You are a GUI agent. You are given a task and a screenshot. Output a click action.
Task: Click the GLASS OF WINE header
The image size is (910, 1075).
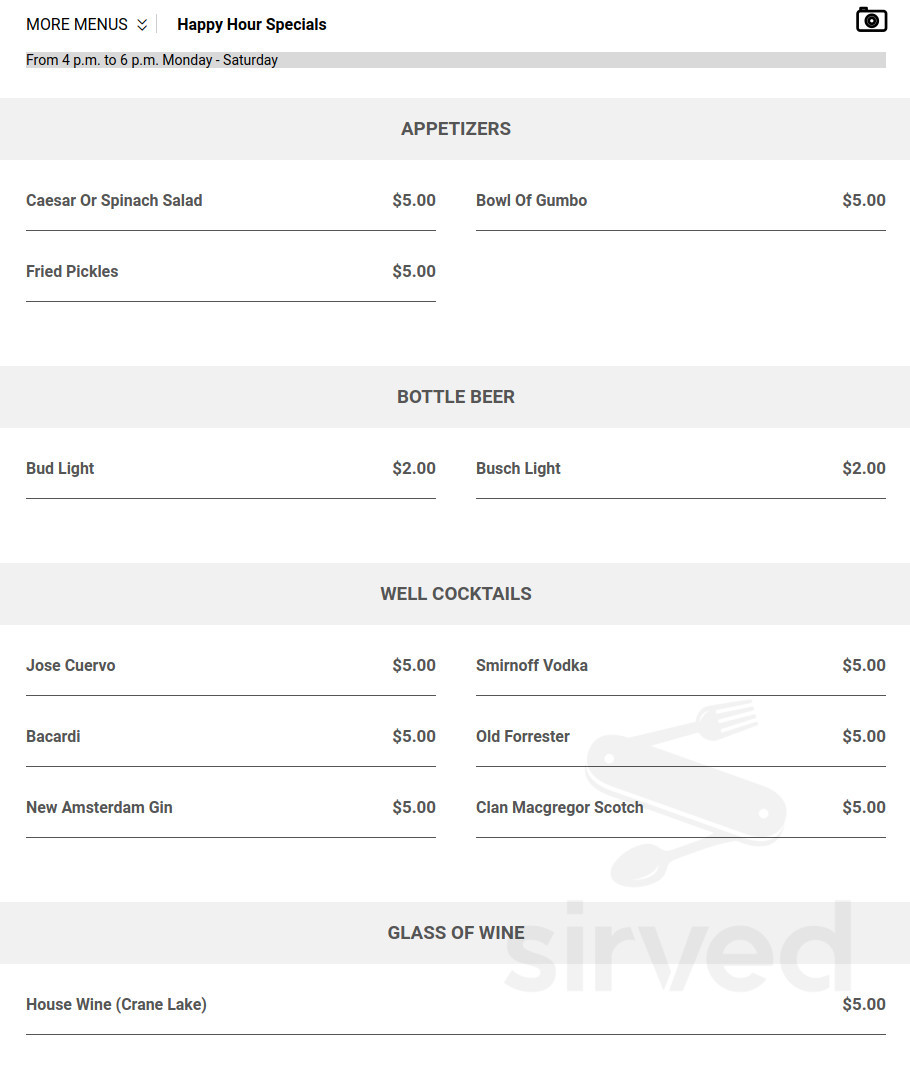click(x=455, y=933)
